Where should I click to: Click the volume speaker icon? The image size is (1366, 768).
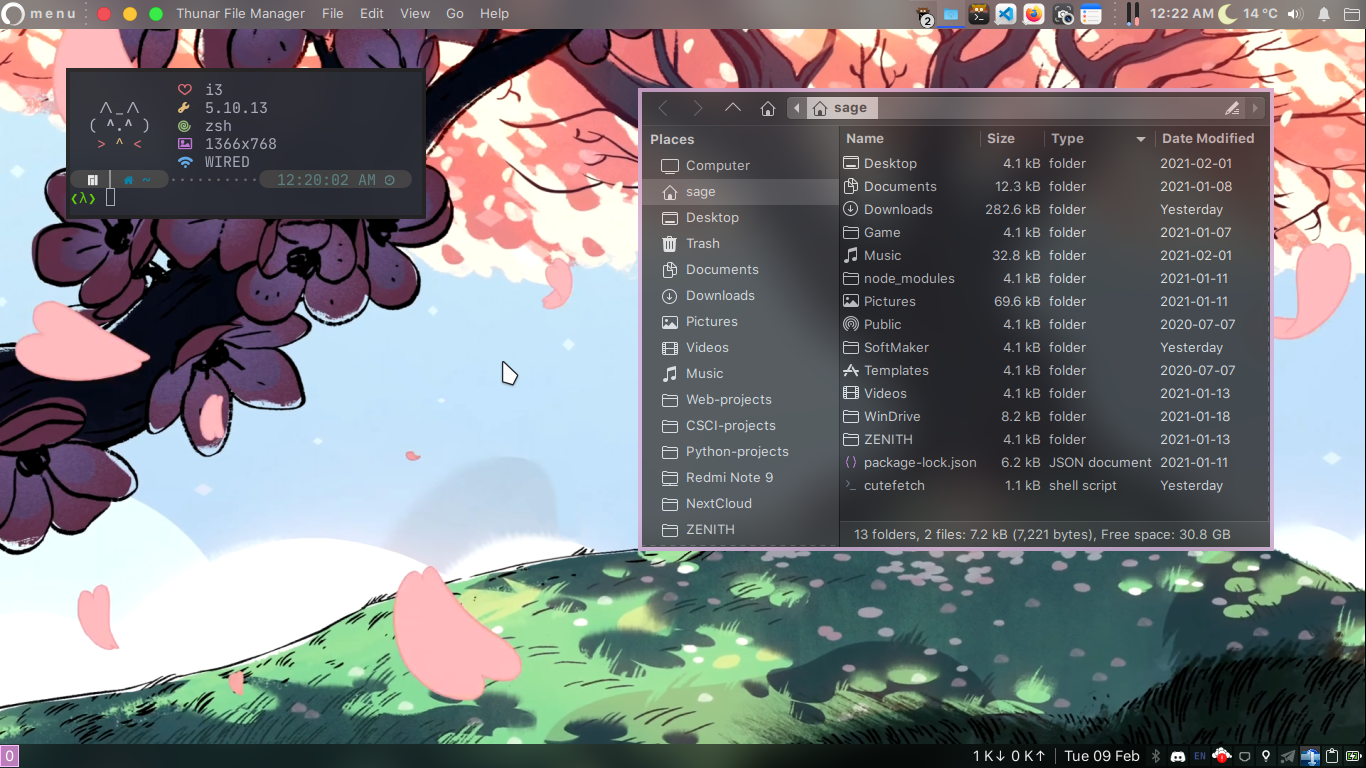point(1296,14)
